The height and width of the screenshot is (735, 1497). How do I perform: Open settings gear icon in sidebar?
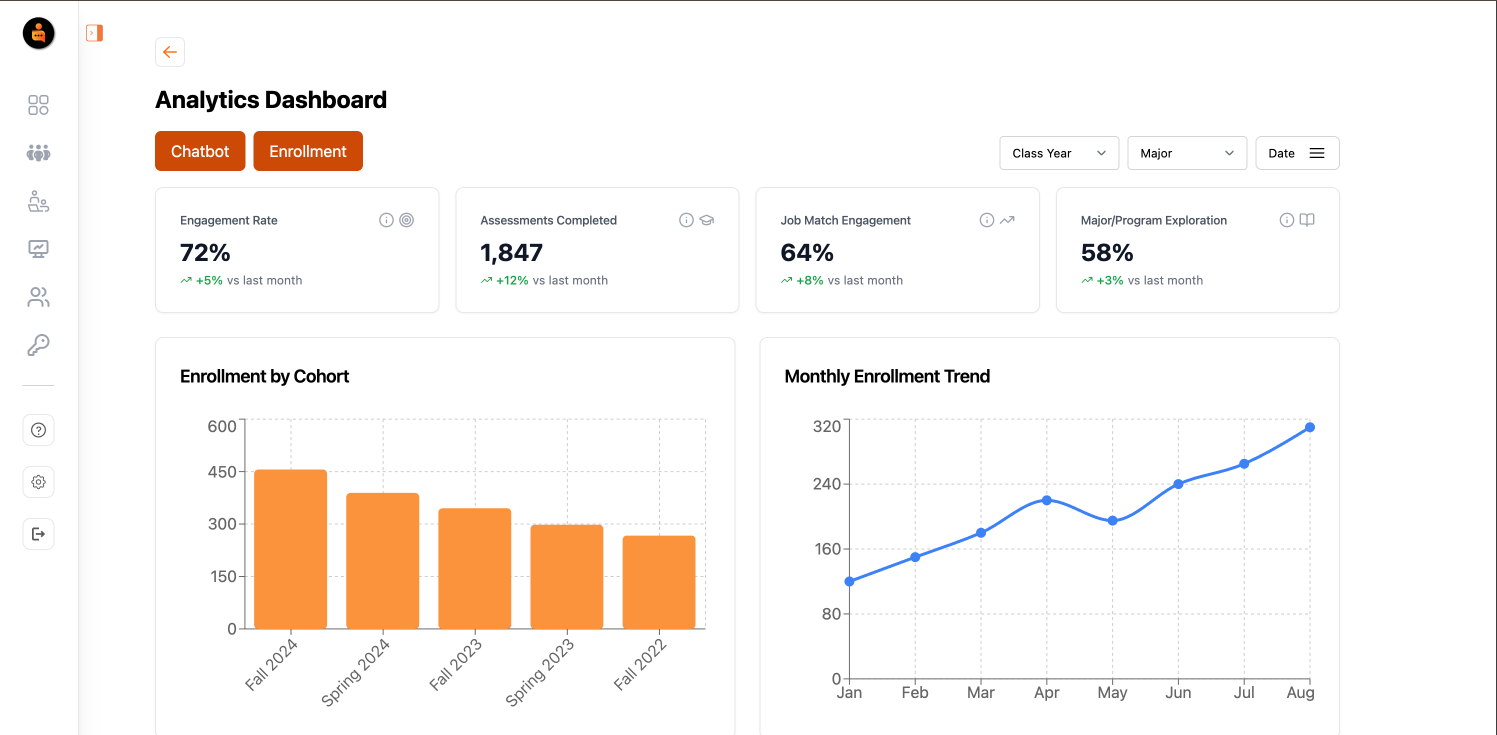(x=39, y=482)
